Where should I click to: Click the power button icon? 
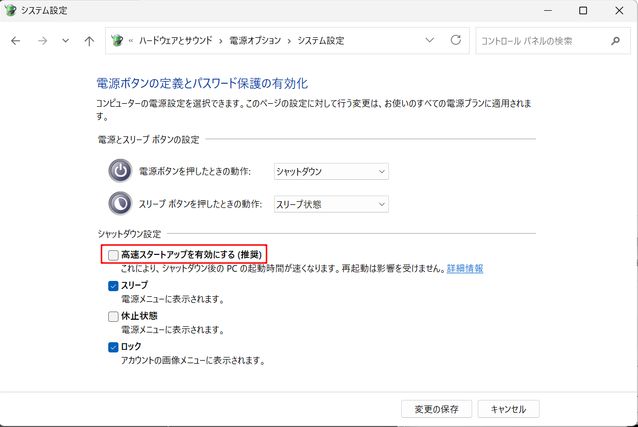pyautogui.click(x=120, y=171)
